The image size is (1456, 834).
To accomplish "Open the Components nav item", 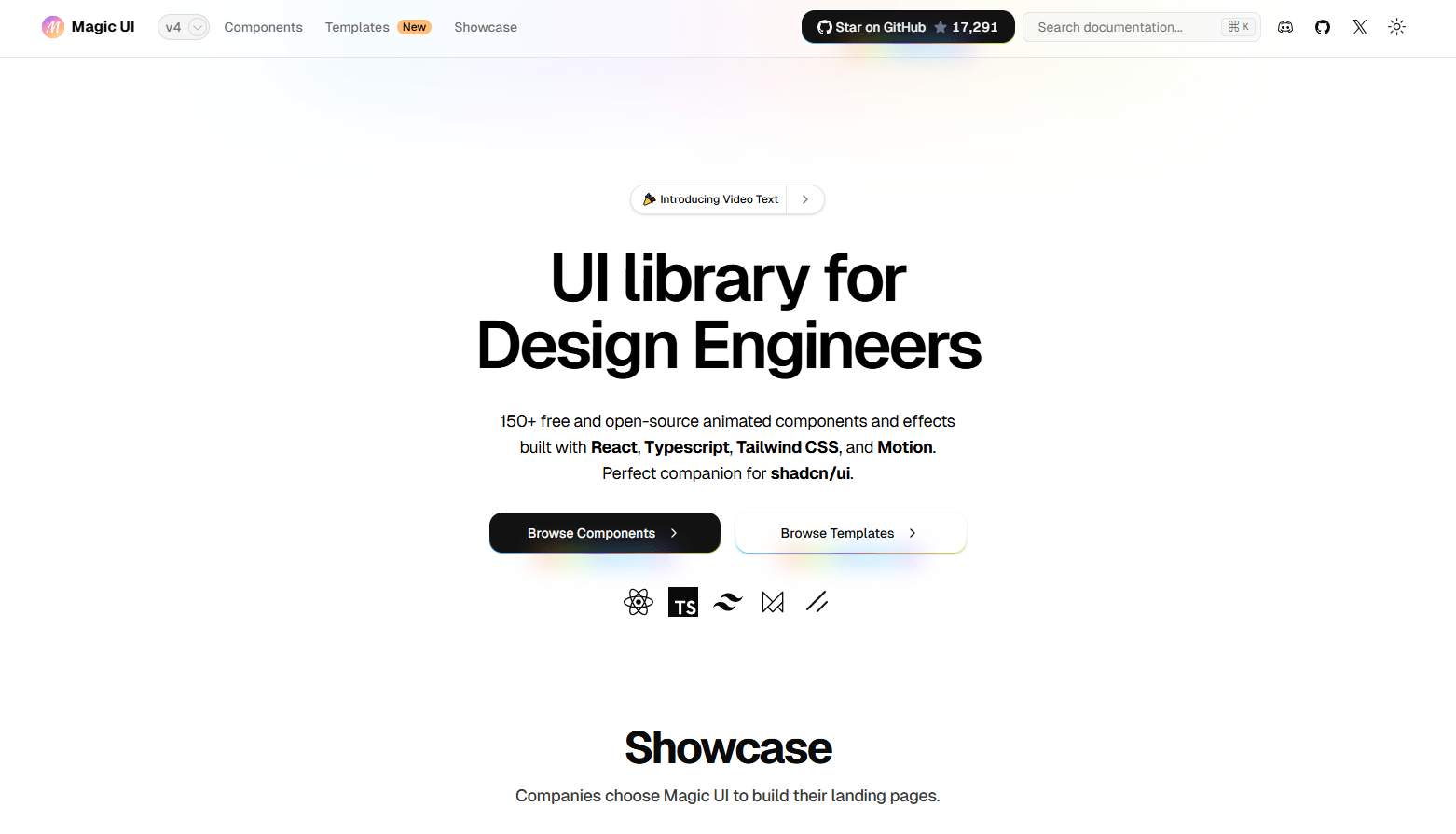I will [x=263, y=27].
